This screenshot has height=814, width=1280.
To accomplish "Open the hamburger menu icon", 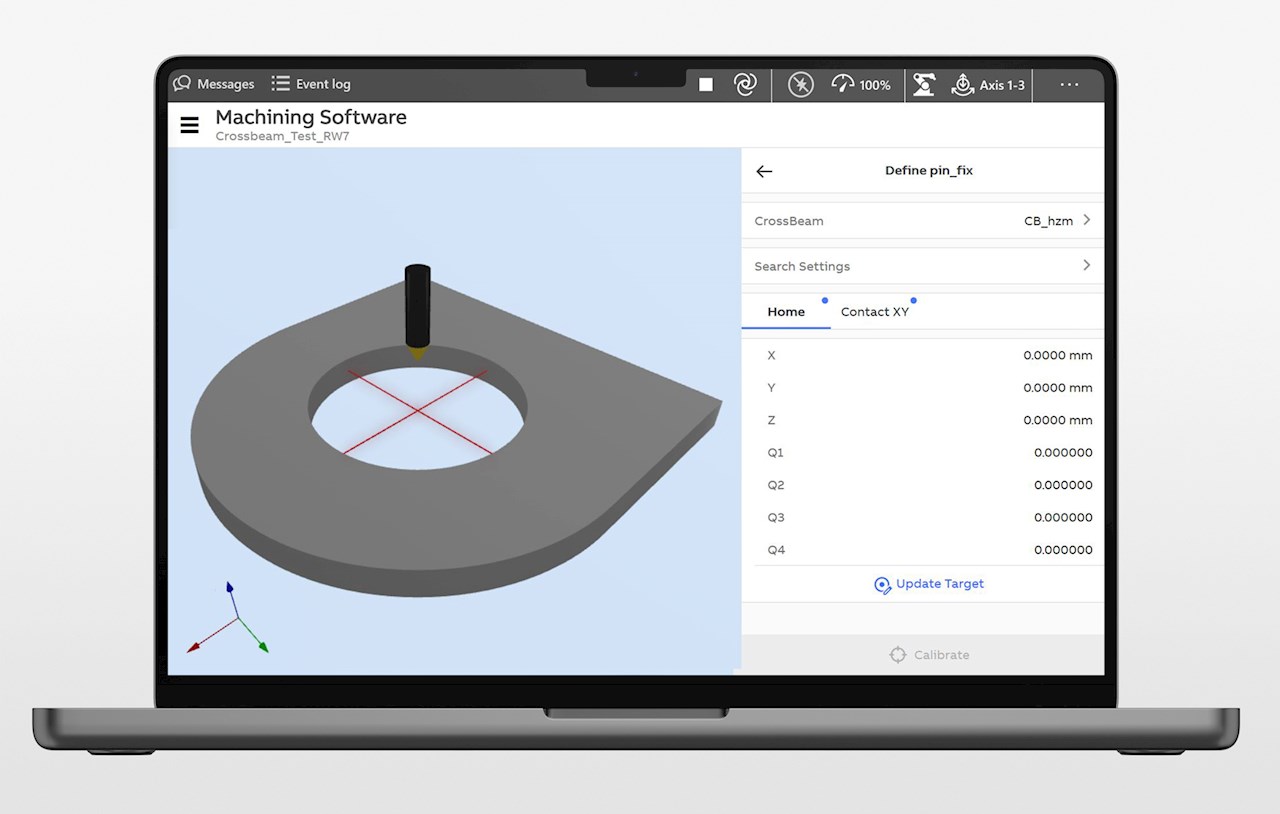I will pyautogui.click(x=189, y=125).
